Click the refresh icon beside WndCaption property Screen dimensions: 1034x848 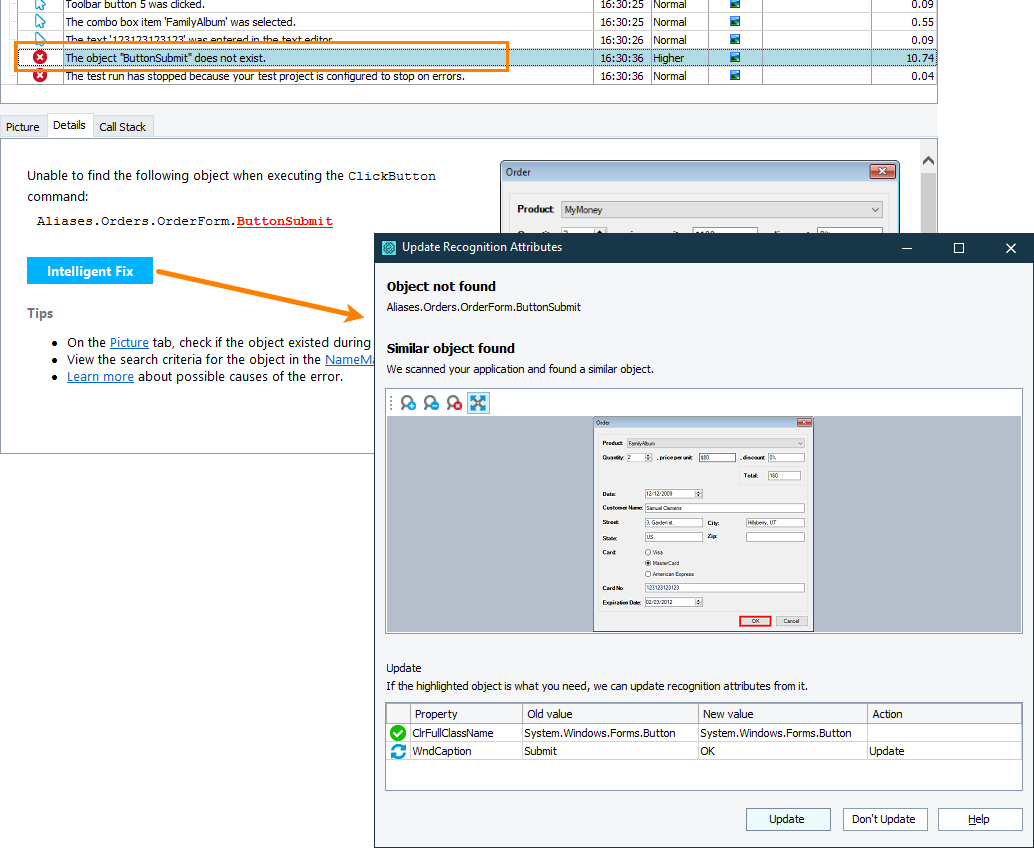398,751
